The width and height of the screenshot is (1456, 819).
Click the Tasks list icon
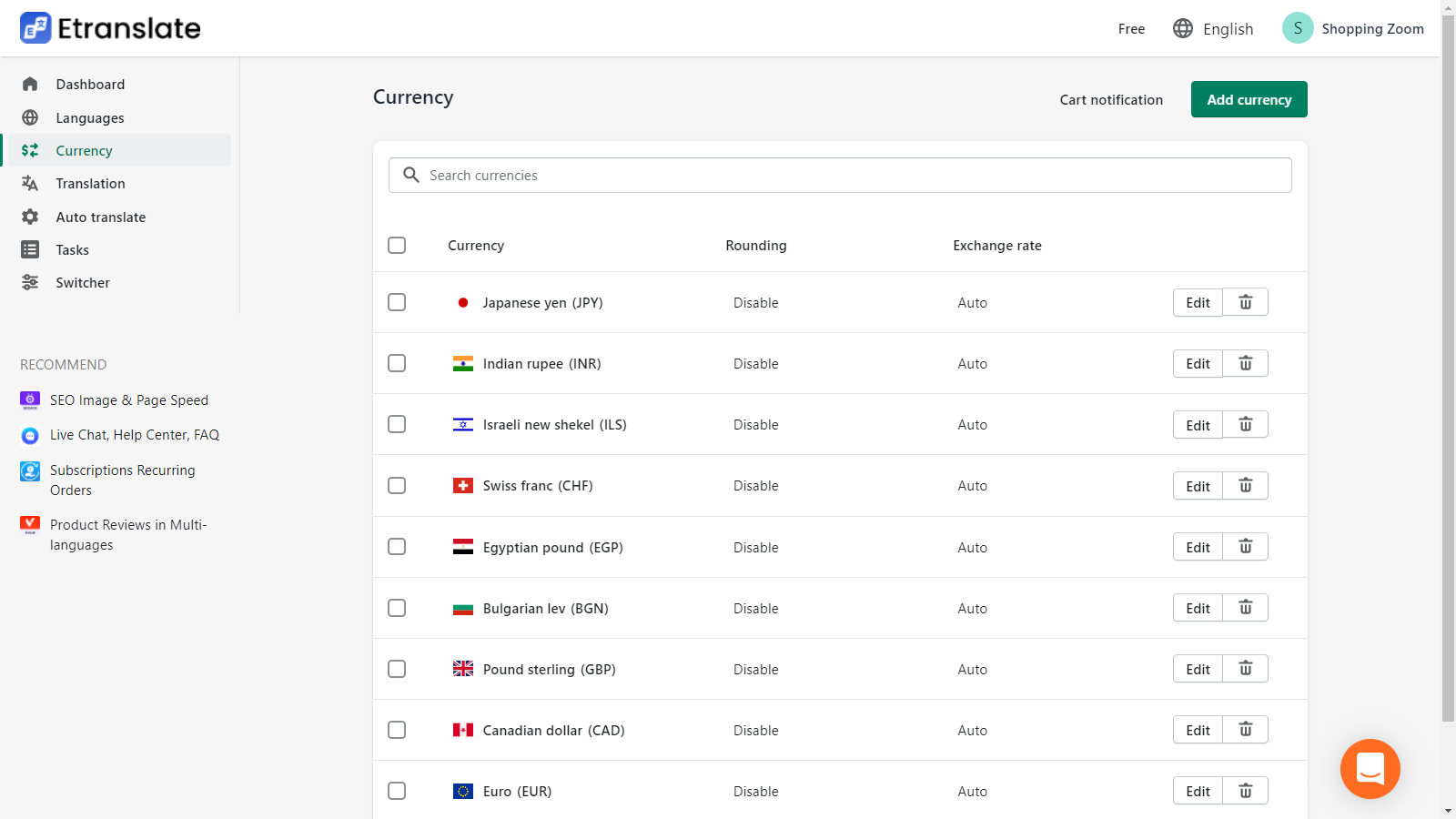click(30, 249)
